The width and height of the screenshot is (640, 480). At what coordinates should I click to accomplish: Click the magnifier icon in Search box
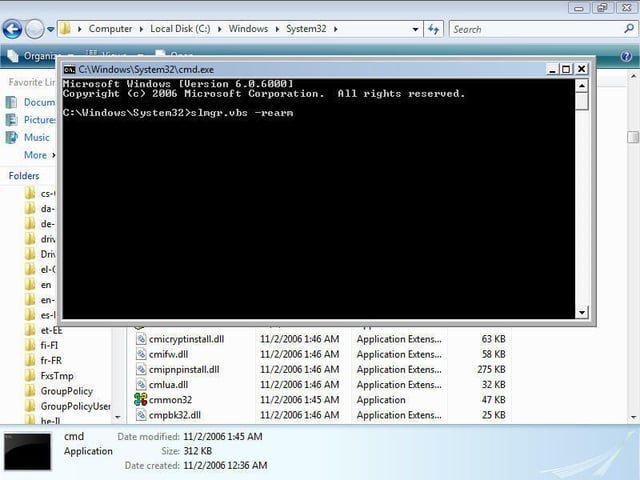click(x=629, y=29)
